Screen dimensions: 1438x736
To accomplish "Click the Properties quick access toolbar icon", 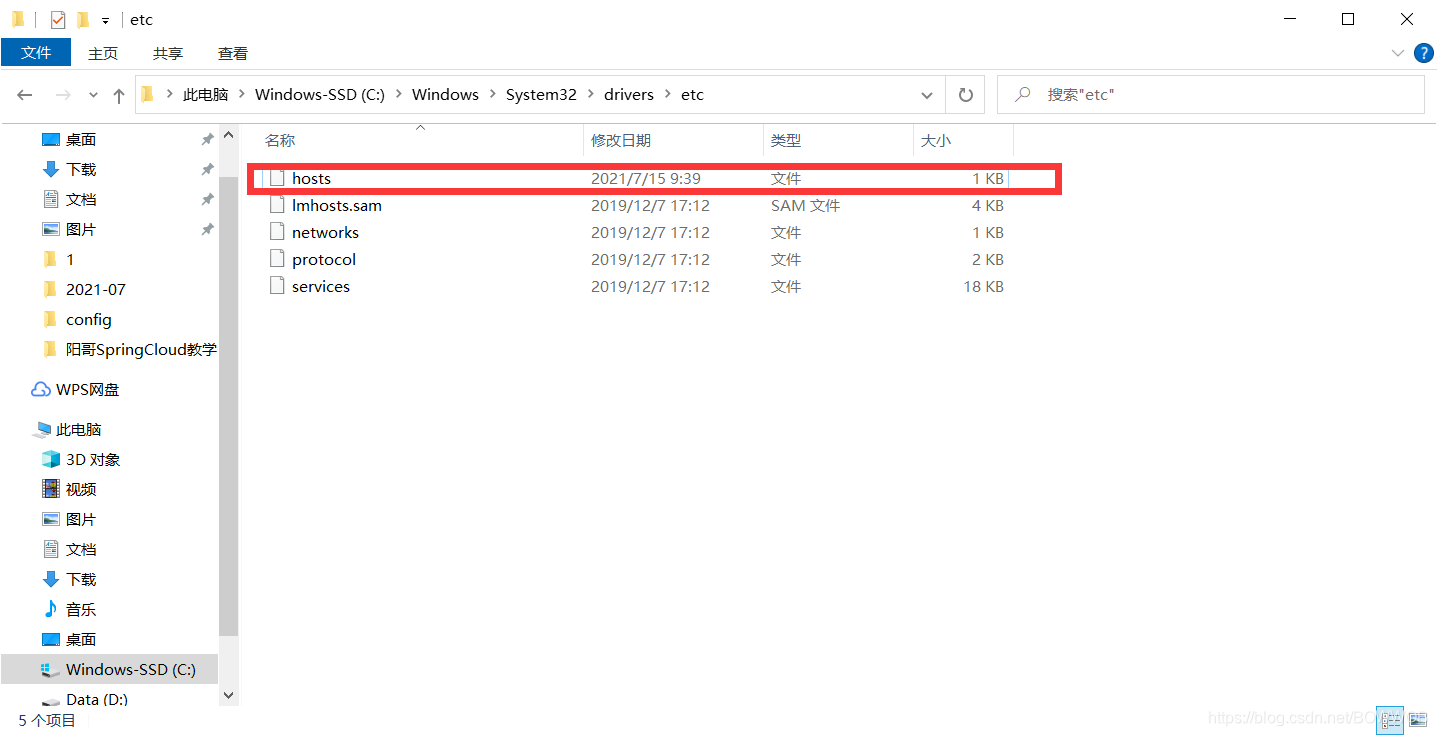I will pyautogui.click(x=58, y=19).
